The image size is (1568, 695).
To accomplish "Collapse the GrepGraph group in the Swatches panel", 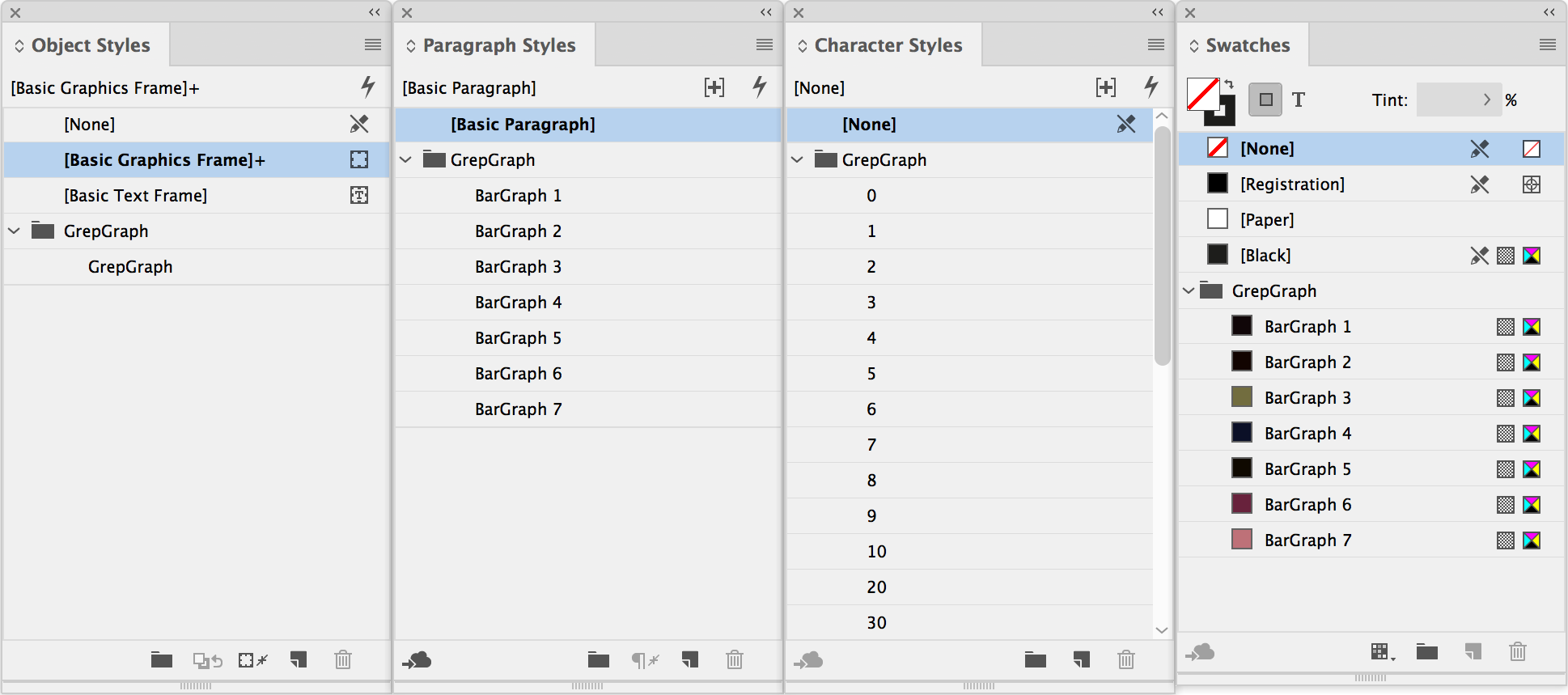I will coord(1189,291).
